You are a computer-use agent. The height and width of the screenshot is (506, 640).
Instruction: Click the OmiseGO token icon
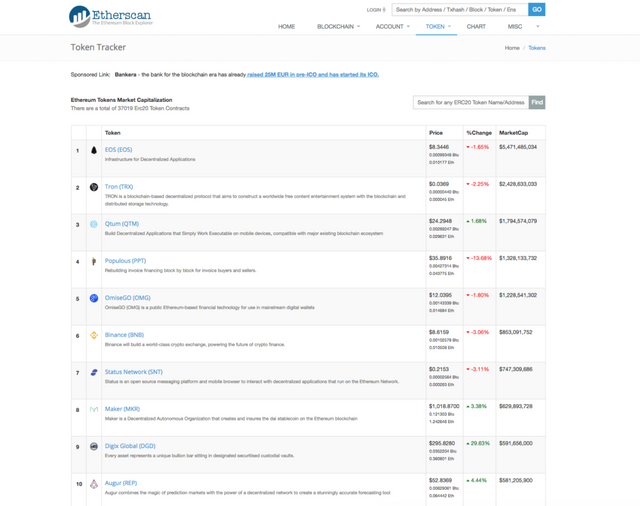(x=94, y=298)
